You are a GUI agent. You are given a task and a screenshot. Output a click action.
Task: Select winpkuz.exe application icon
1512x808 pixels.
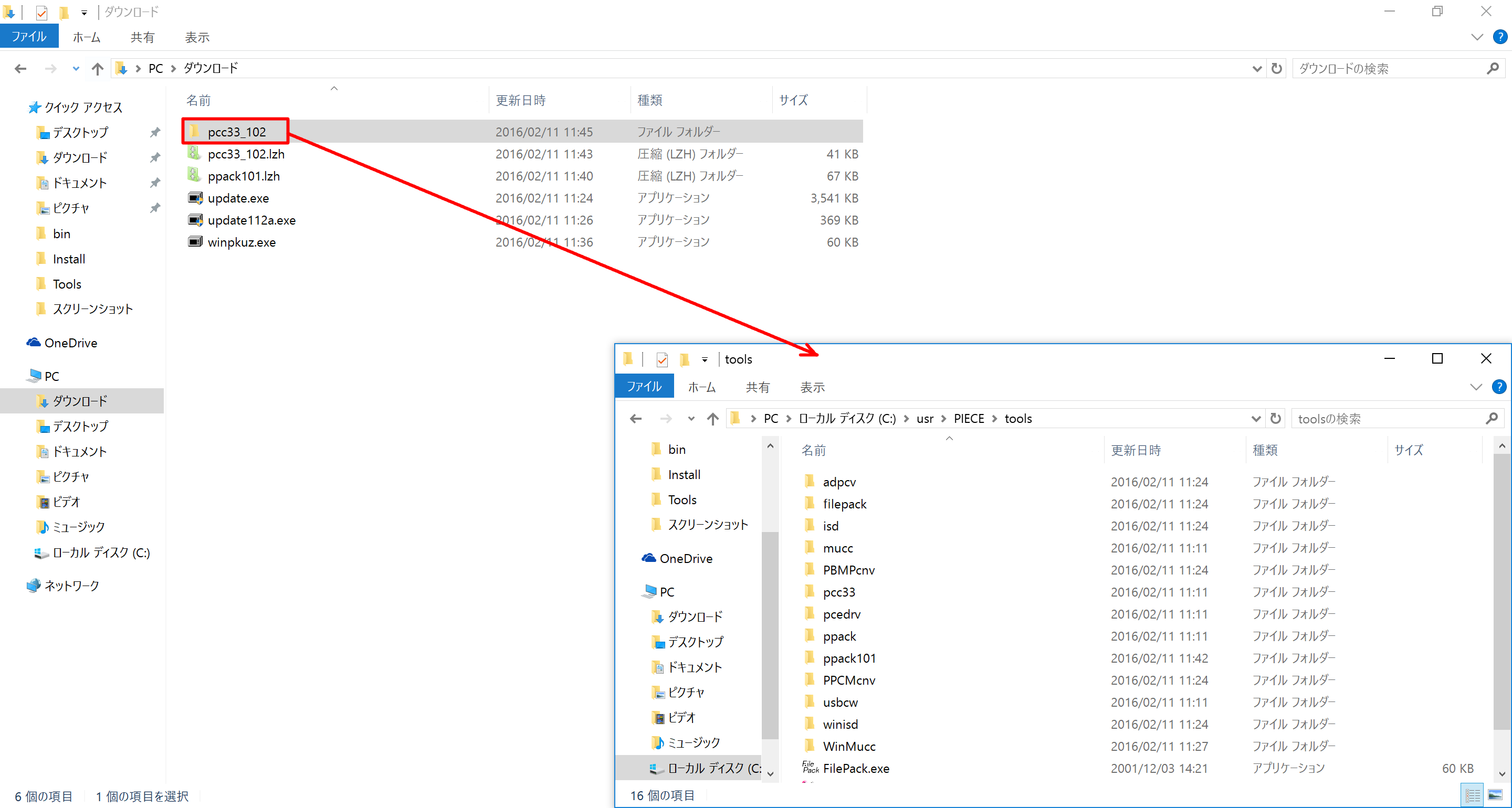[x=195, y=242]
